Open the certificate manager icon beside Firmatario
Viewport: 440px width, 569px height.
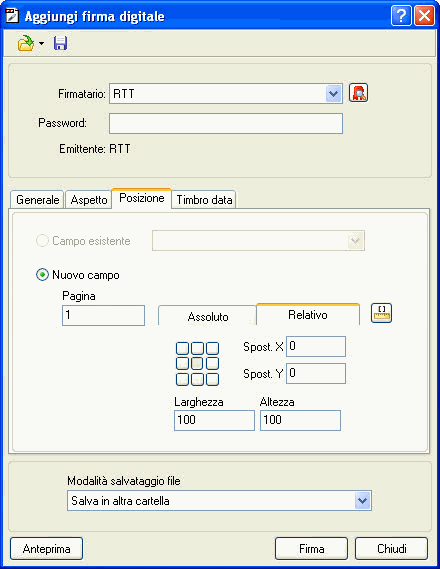pos(358,93)
